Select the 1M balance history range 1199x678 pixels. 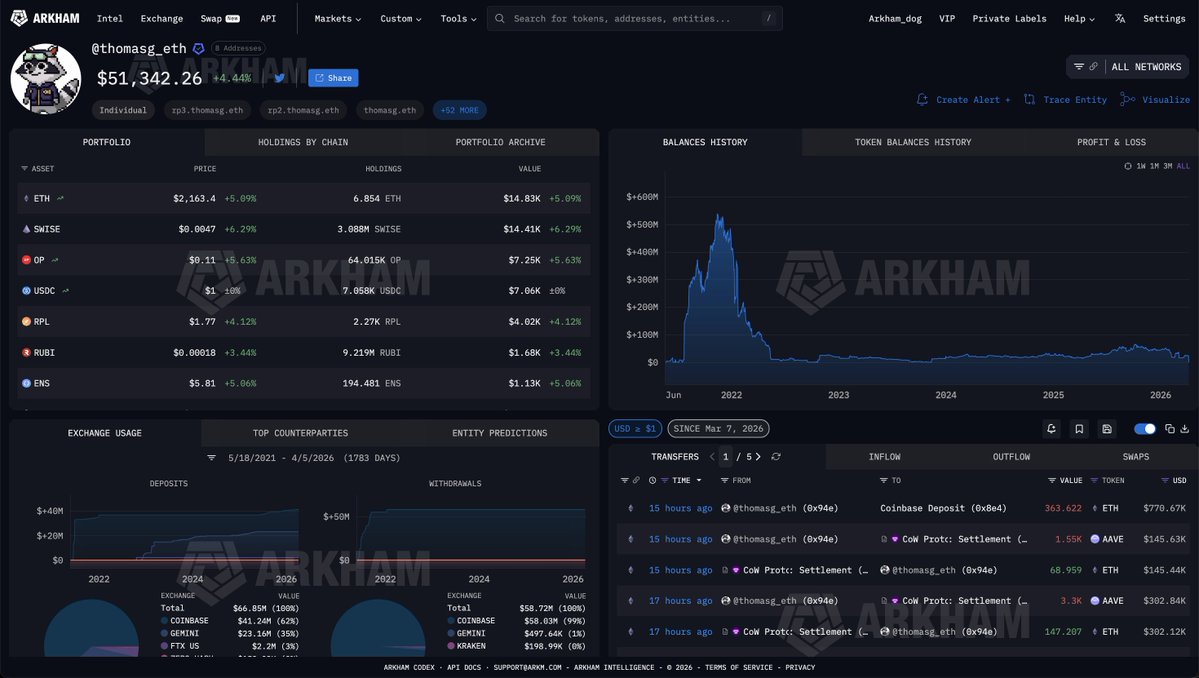pyautogui.click(x=1154, y=166)
